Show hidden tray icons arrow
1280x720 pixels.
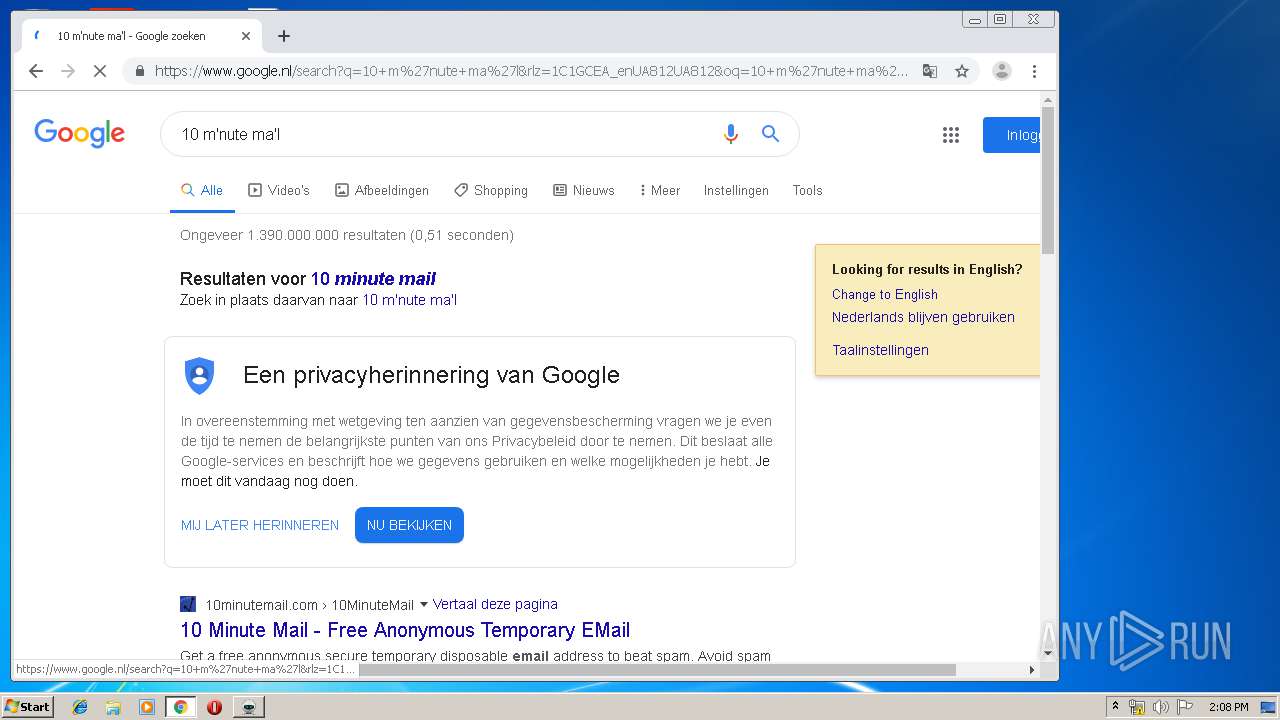[1115, 706]
